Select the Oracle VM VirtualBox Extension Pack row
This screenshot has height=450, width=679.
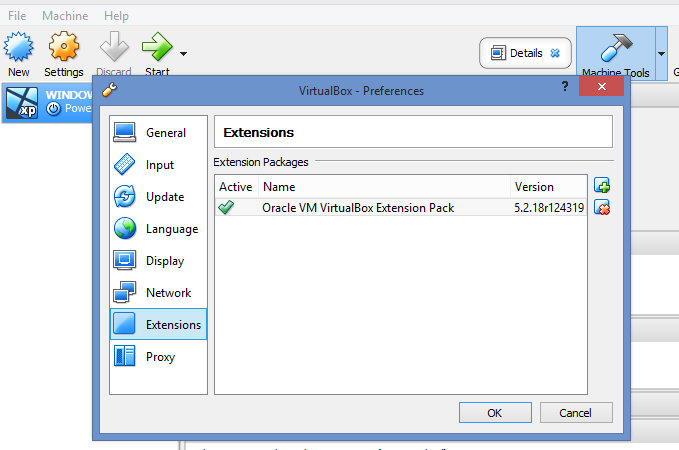click(401, 207)
